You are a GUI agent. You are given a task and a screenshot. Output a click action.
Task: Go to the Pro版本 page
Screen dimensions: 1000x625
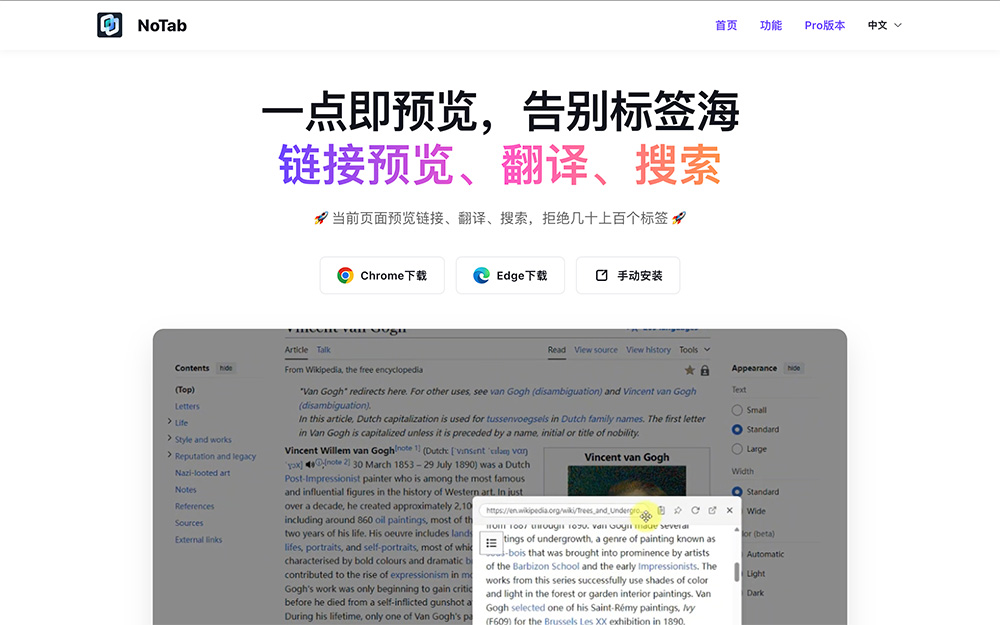tap(825, 25)
